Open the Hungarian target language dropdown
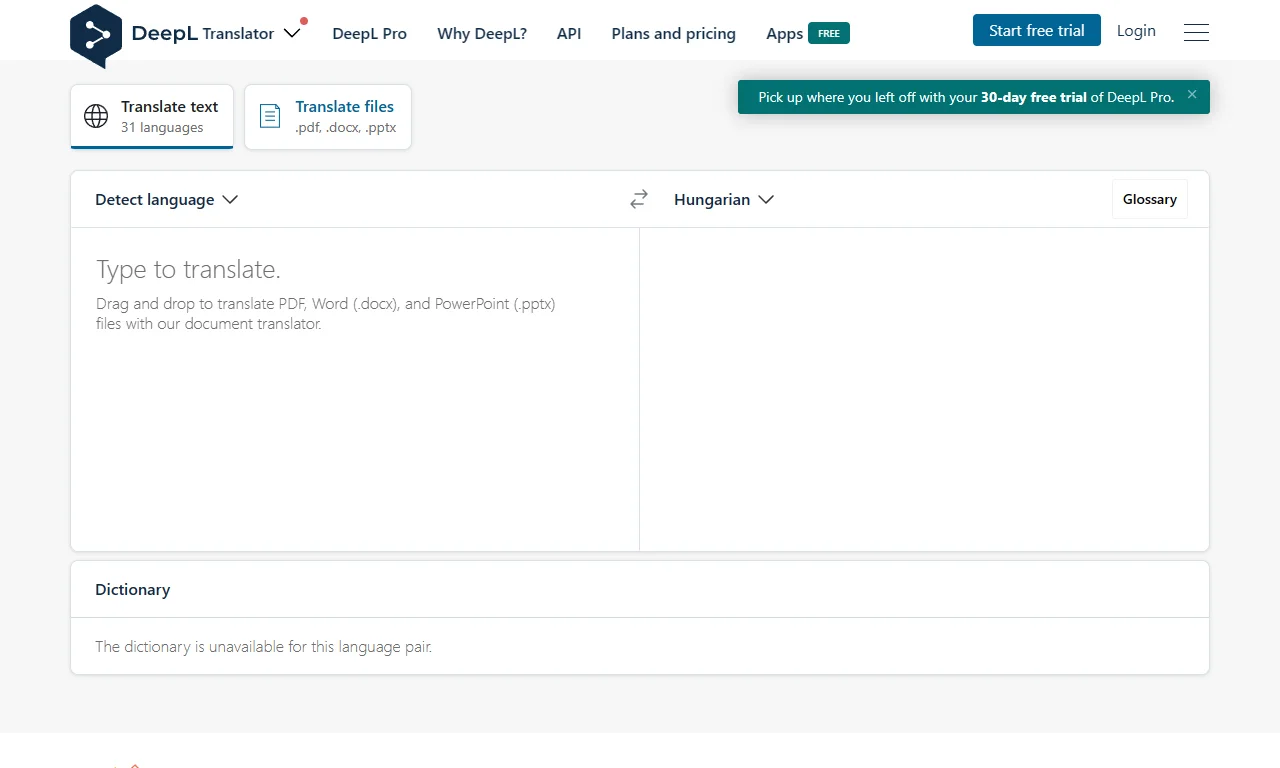 (724, 200)
